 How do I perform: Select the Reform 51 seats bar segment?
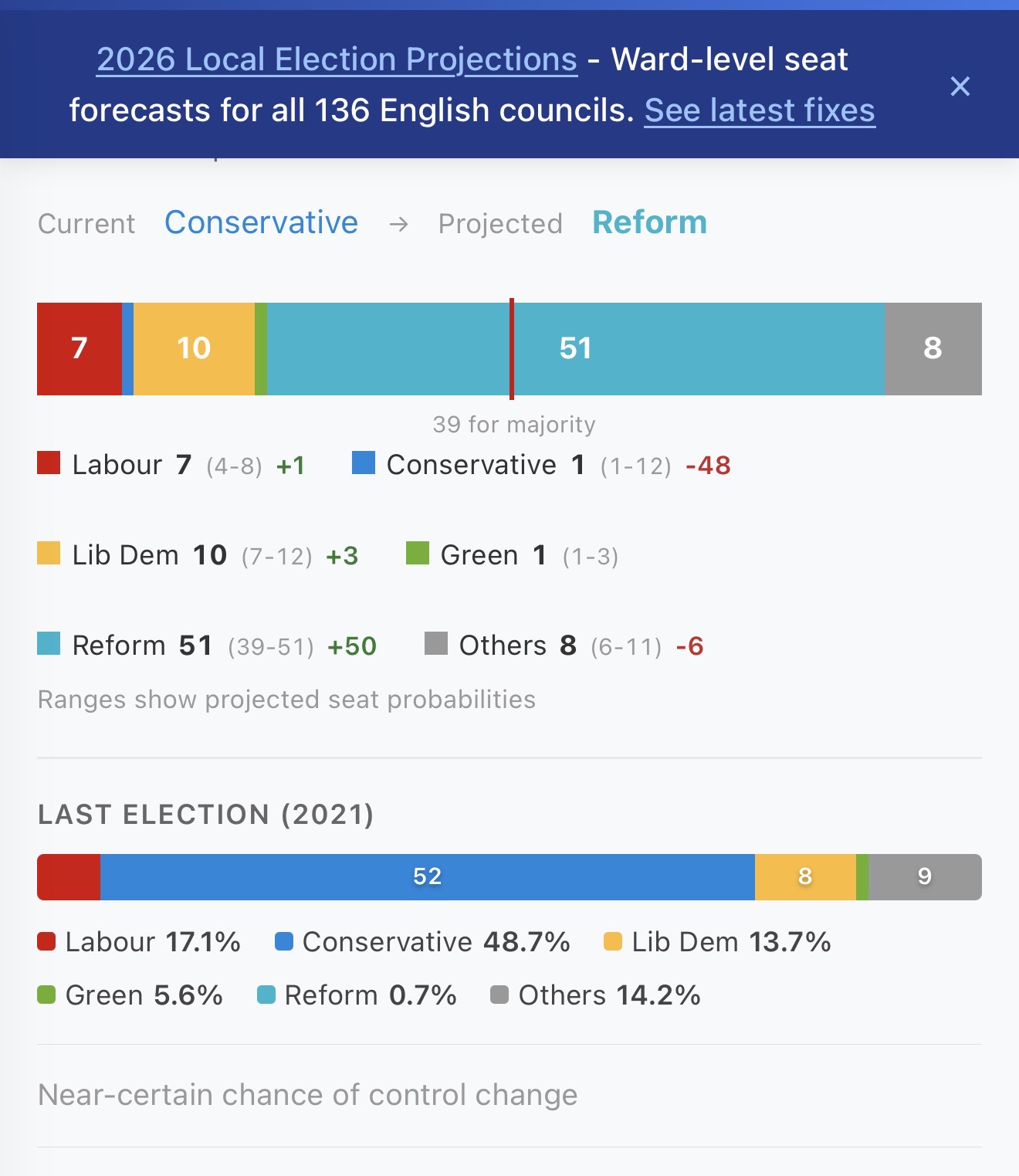pos(576,348)
